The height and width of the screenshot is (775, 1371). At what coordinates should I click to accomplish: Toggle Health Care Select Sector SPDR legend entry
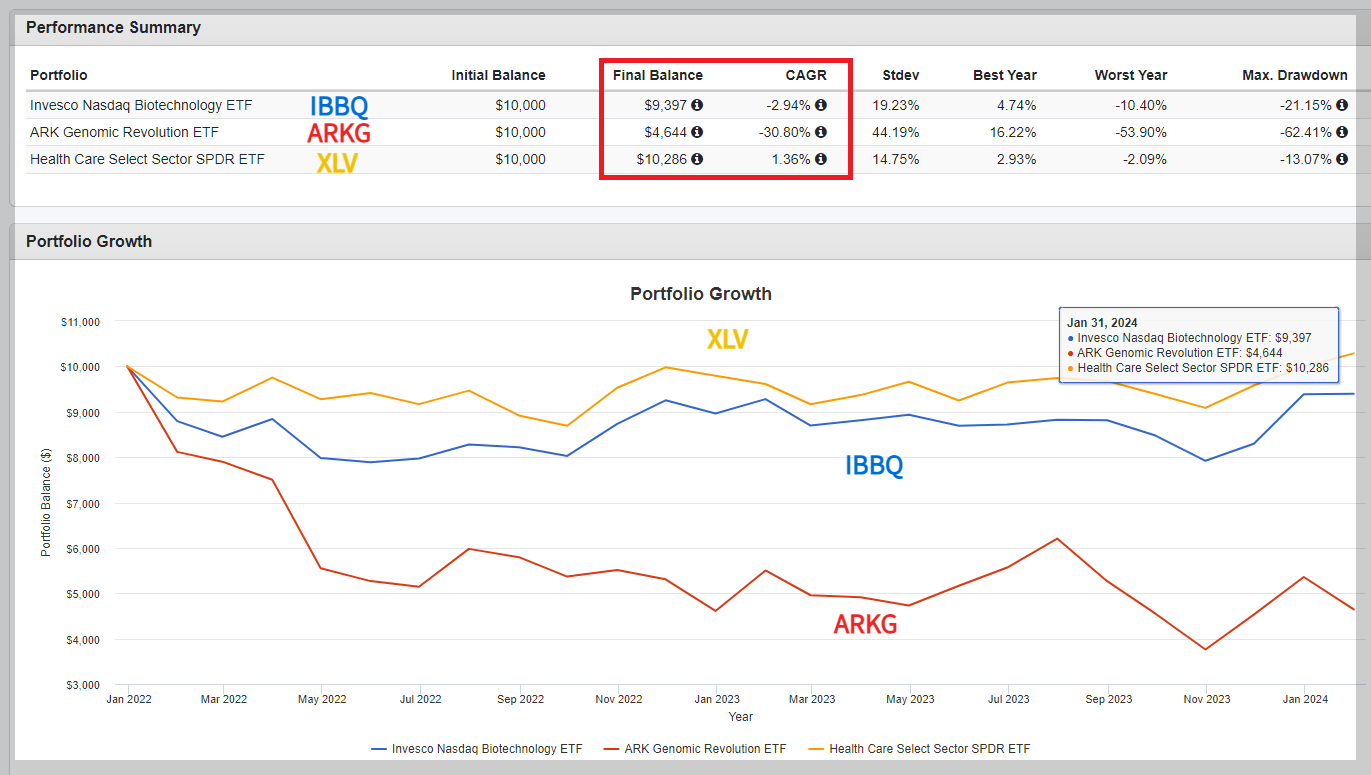[x=917, y=748]
